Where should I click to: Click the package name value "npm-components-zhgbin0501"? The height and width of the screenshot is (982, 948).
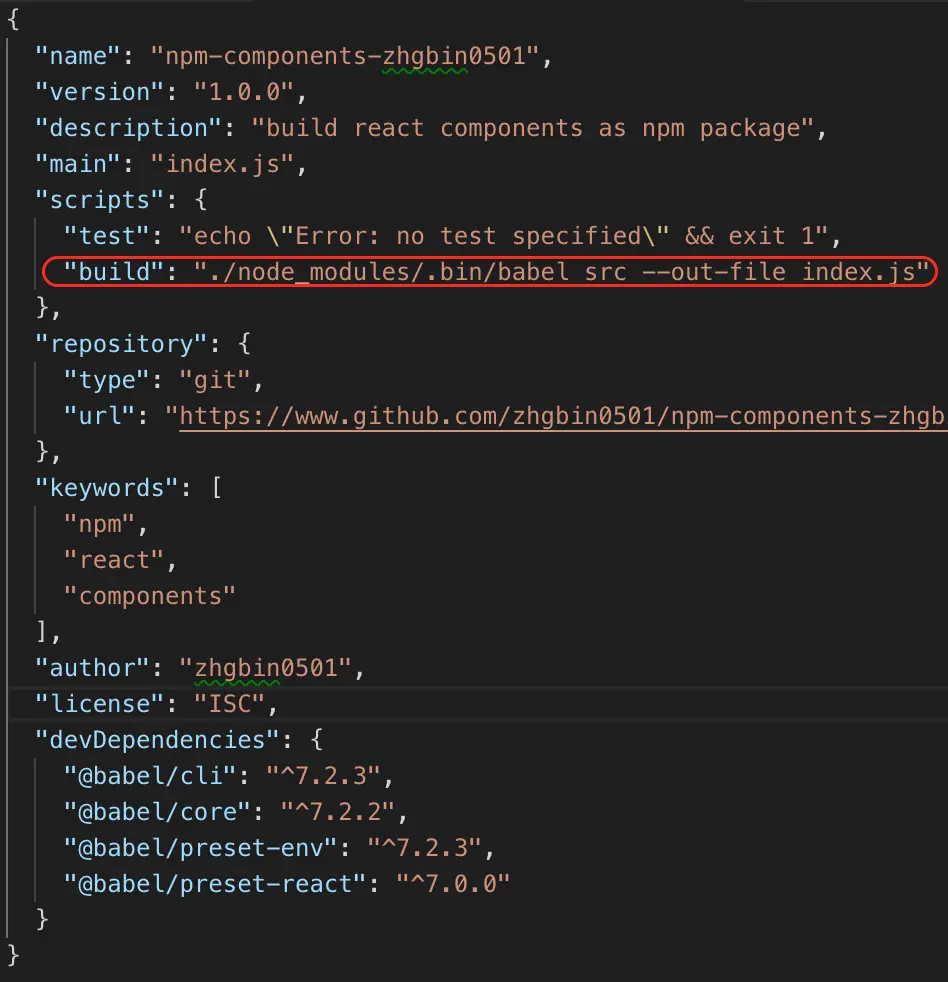pos(344,56)
